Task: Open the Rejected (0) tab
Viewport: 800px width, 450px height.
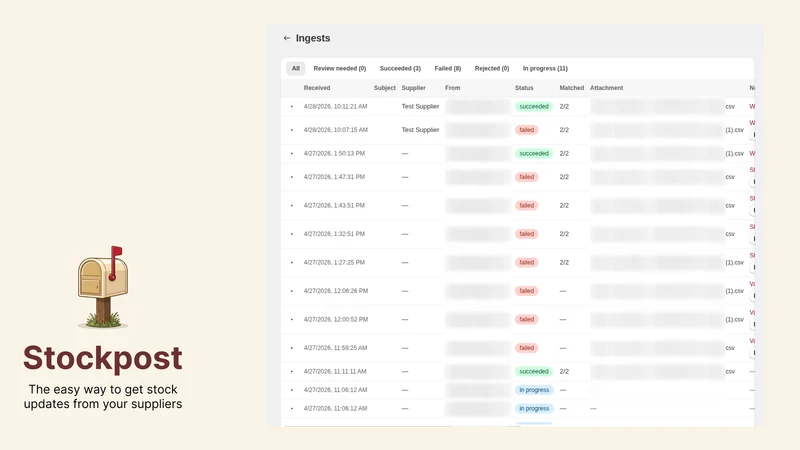Action: [492, 68]
